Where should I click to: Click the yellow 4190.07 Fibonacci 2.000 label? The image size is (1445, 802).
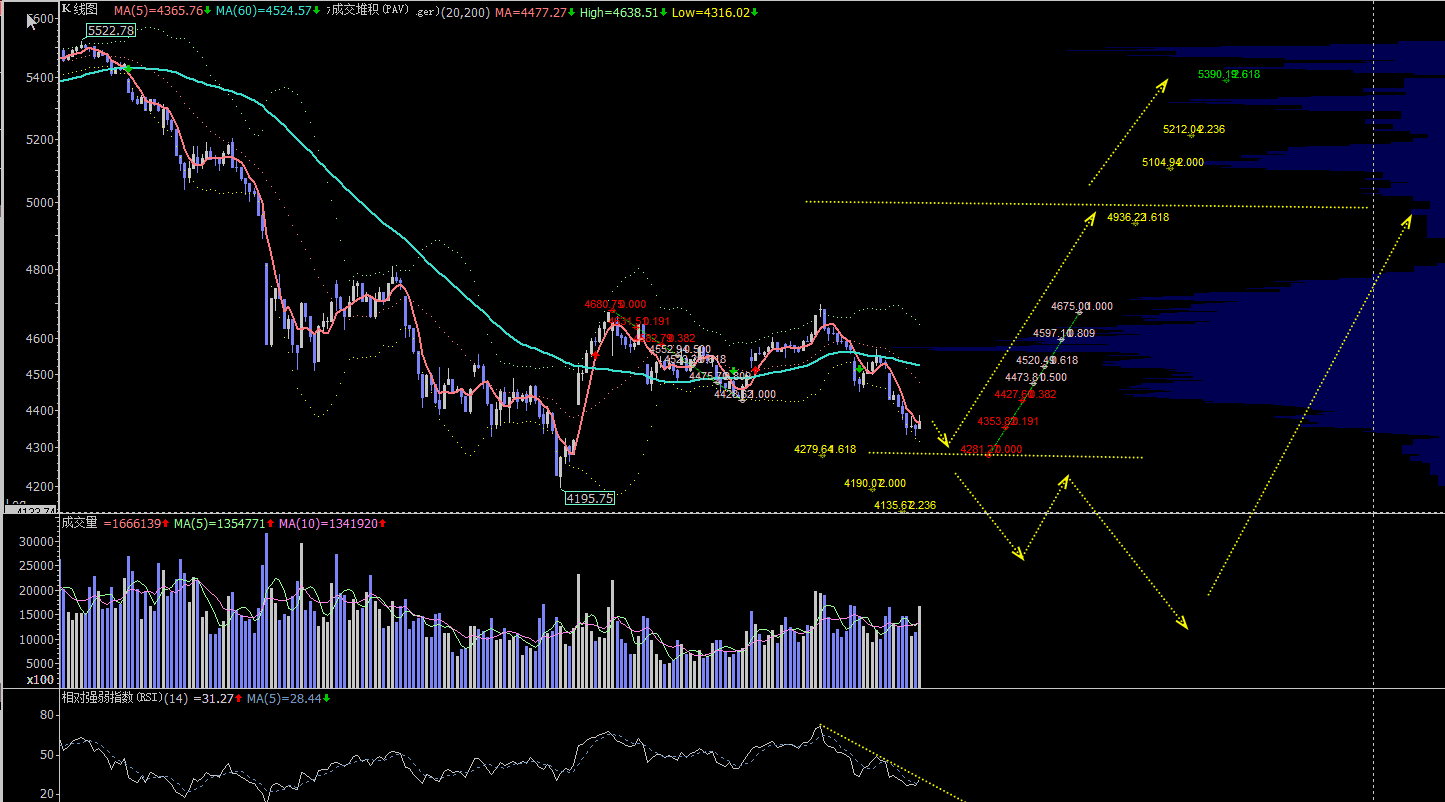point(875,484)
